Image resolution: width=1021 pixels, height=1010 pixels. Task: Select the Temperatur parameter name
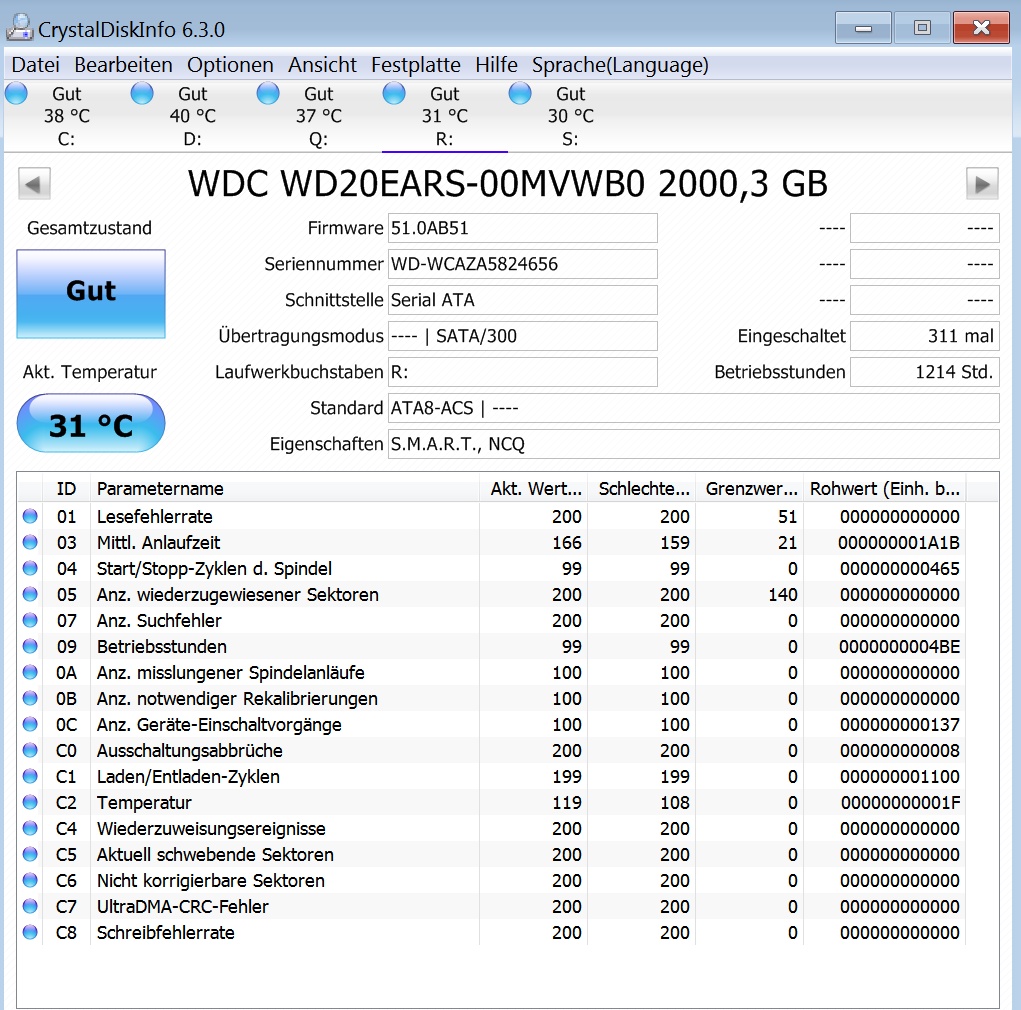coord(145,803)
